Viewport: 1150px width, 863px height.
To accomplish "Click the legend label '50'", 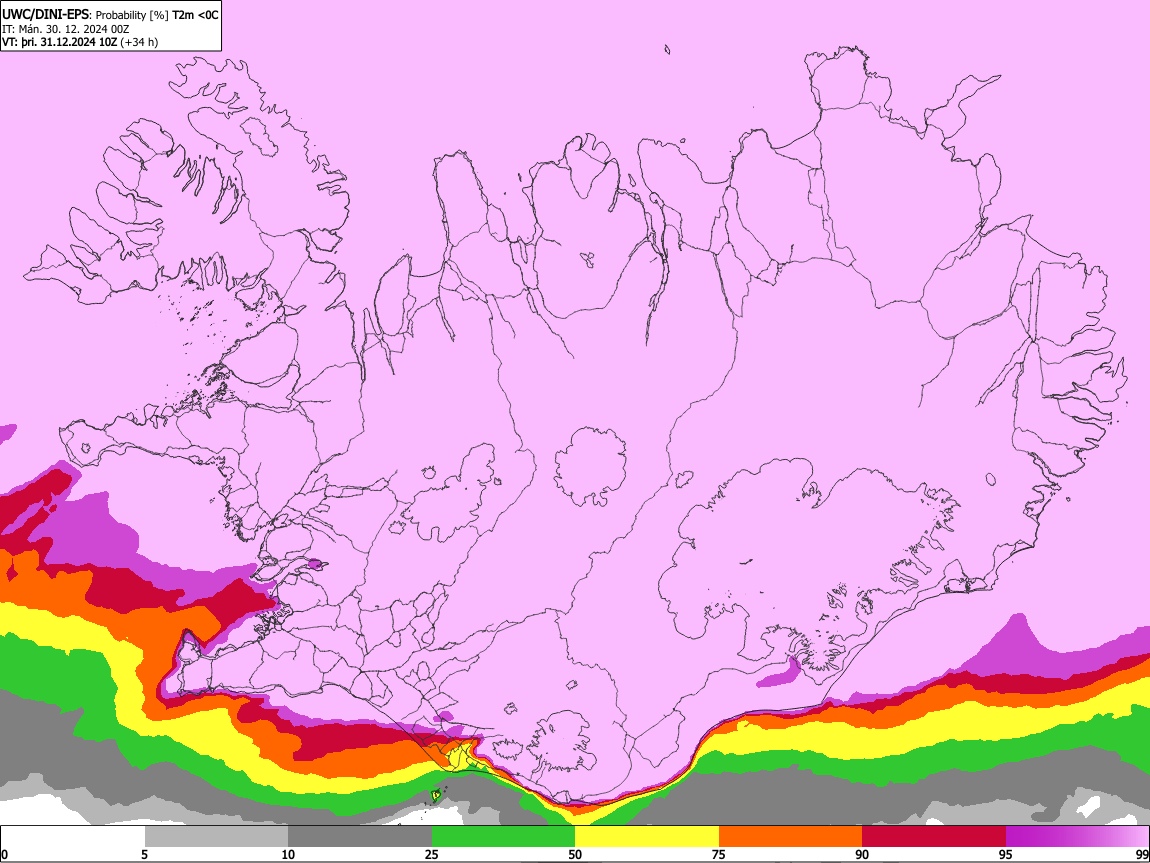I will [x=575, y=855].
